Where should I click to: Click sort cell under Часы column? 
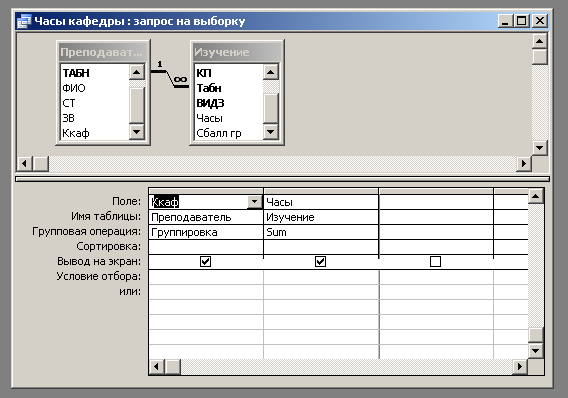click(x=321, y=247)
